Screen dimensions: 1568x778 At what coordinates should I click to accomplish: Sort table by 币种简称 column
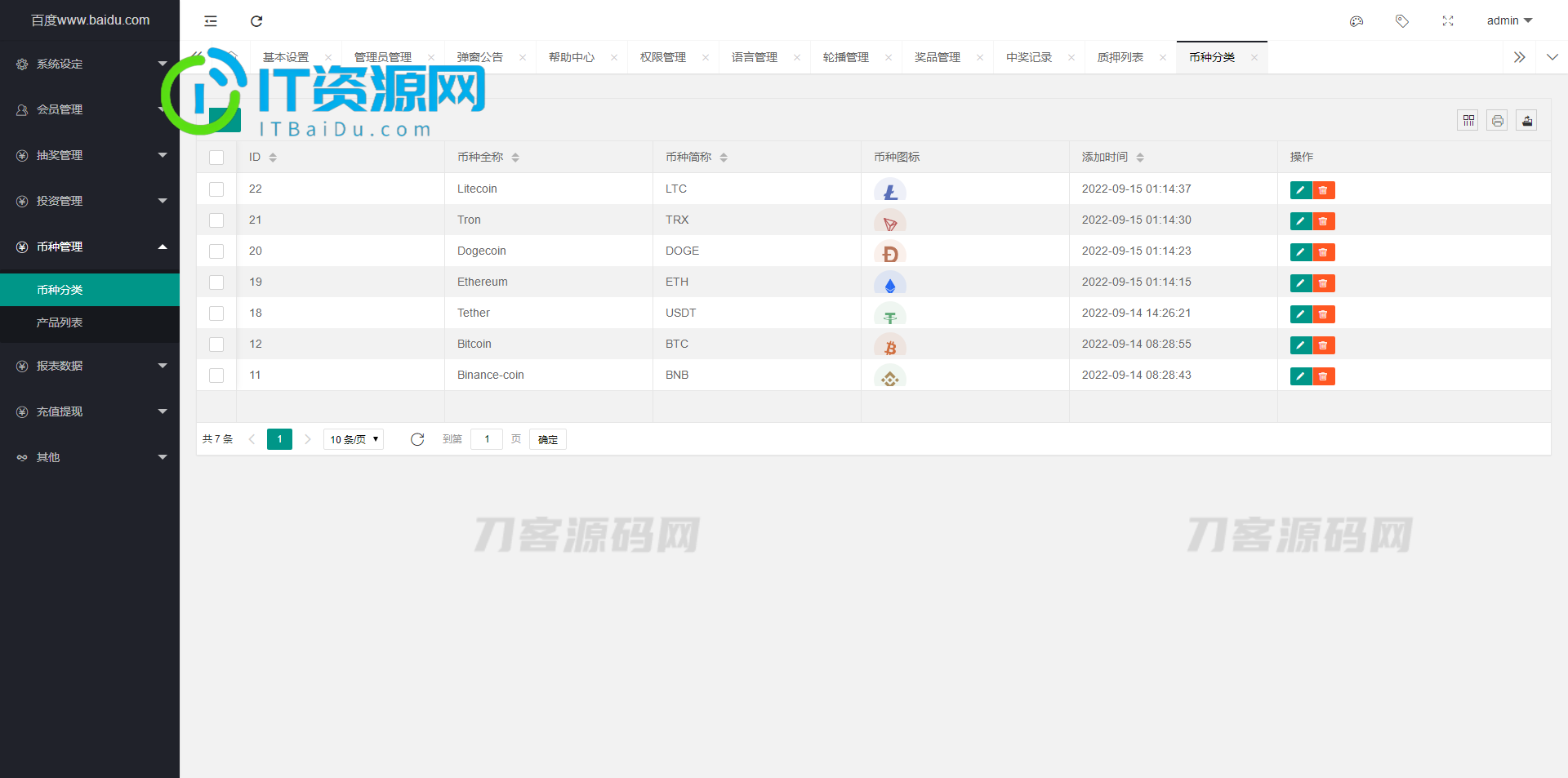724,158
